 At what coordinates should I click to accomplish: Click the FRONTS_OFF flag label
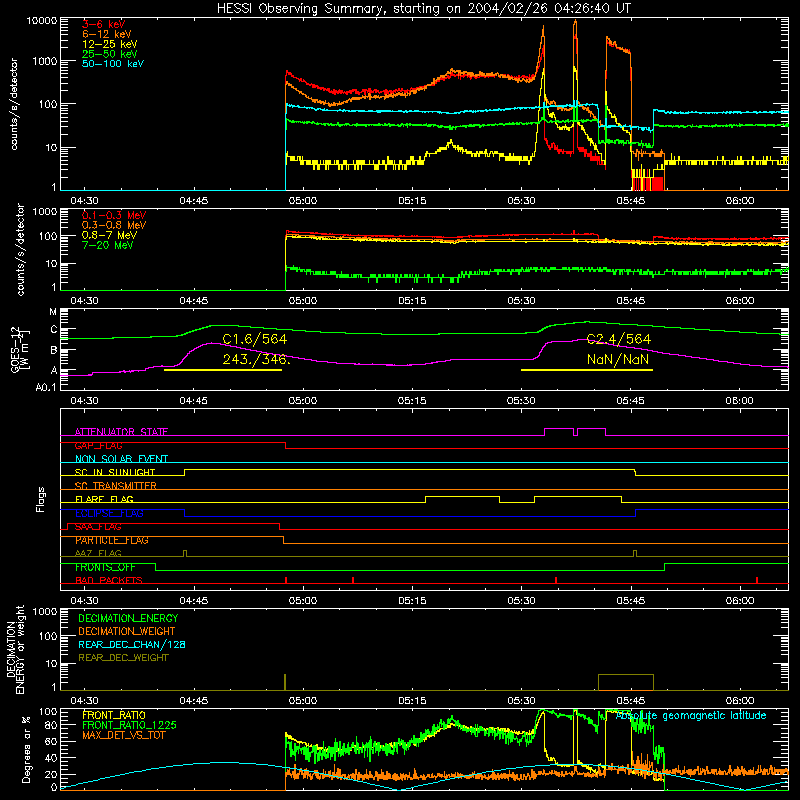(x=105, y=567)
